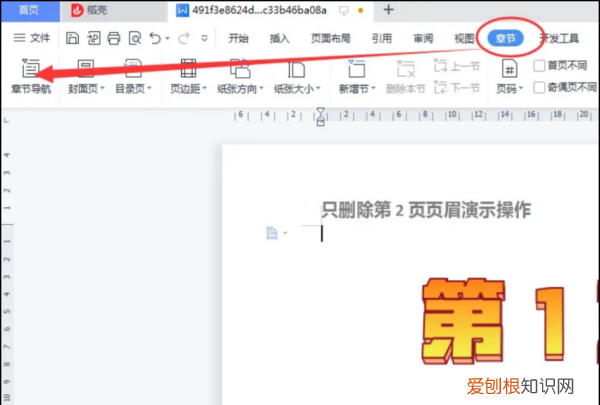The width and height of the screenshot is (600, 405).
Task: Expand the 页边距 dropdown arrow
Action: click(204, 88)
